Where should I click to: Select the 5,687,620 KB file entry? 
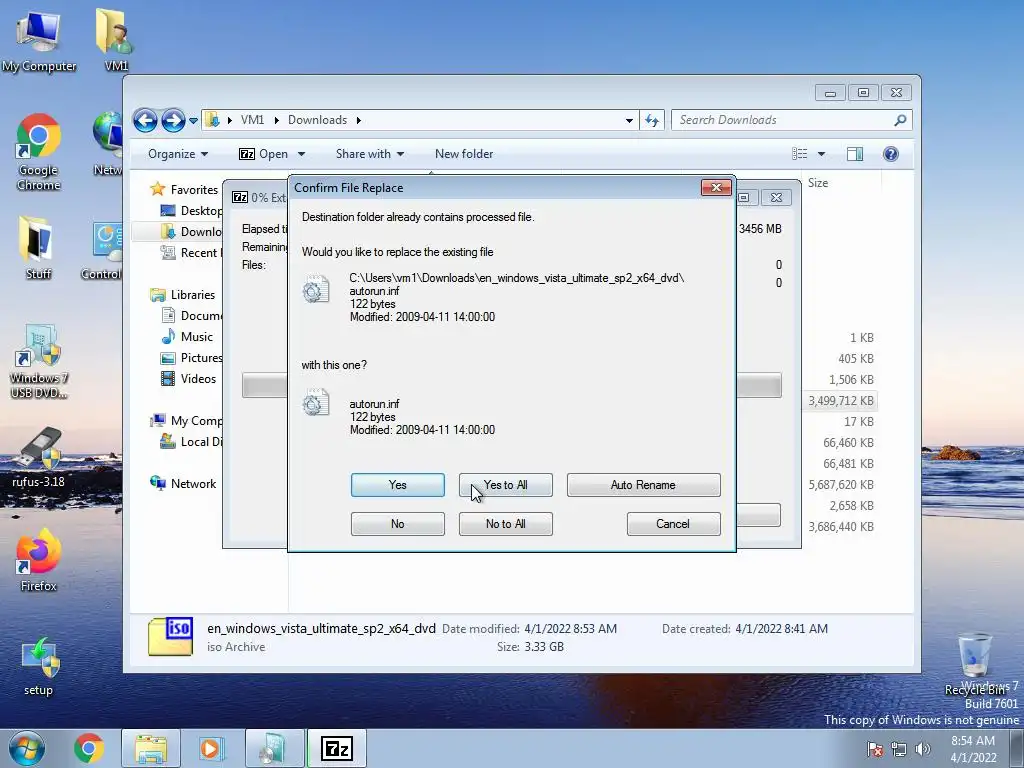[x=840, y=485]
